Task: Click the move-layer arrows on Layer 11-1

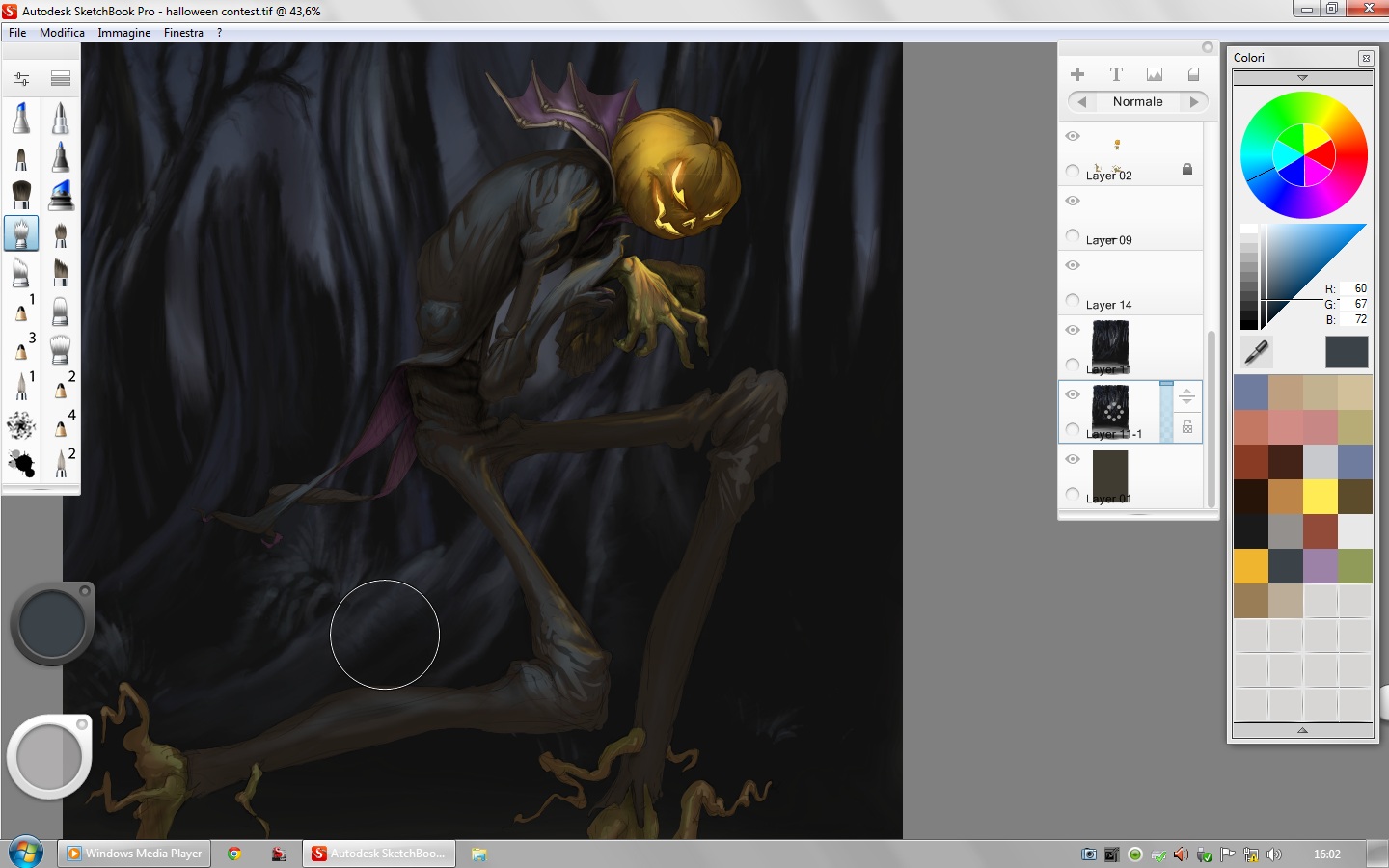Action: tap(1187, 396)
